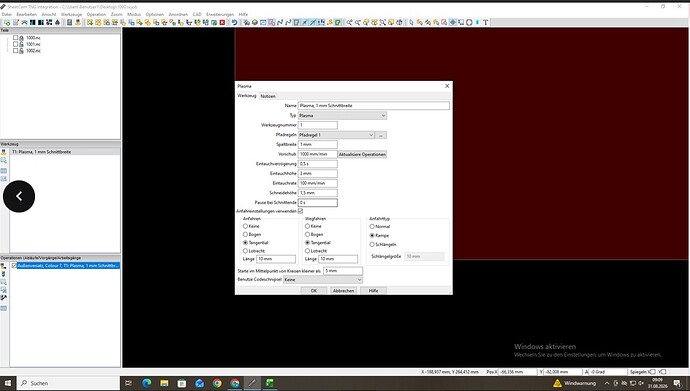Open the green spreadsheet app on the taskbar
The height and width of the screenshot is (391, 690).
(270, 383)
